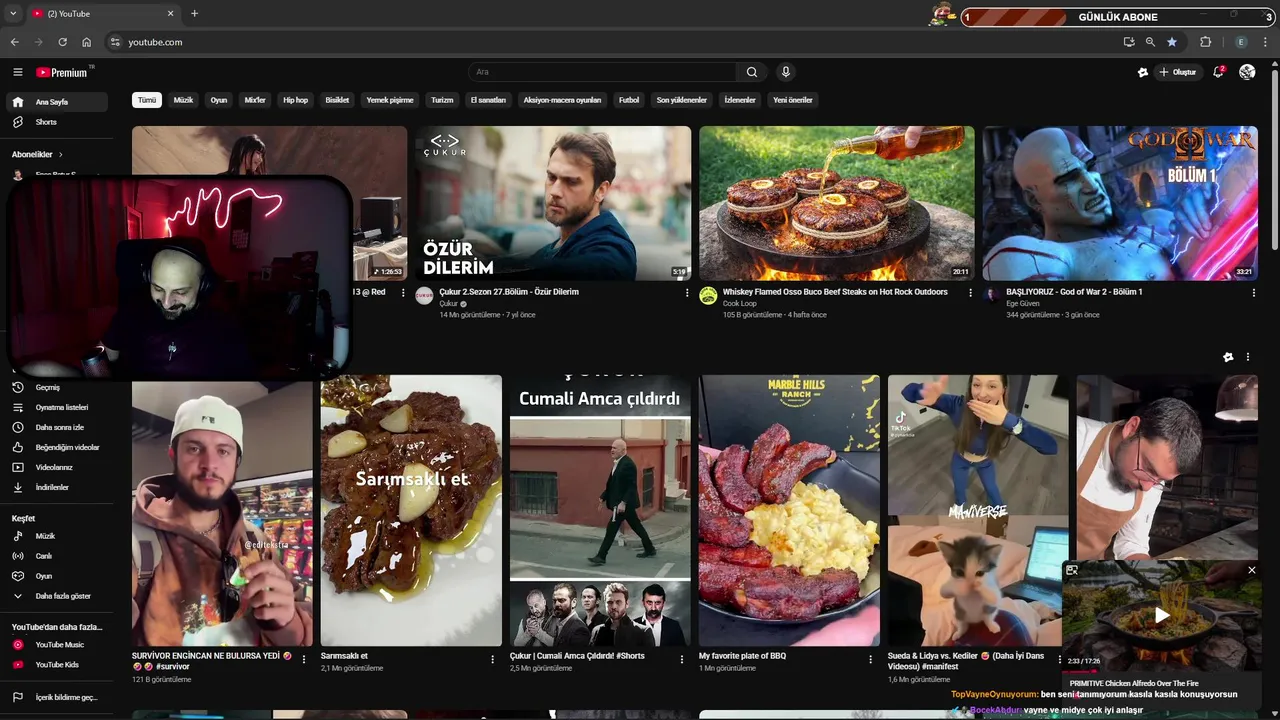Viewport: 1280px width, 720px height.
Task: Open options for SURVİVOR ENGİNCAN short
Action: click(x=304, y=660)
